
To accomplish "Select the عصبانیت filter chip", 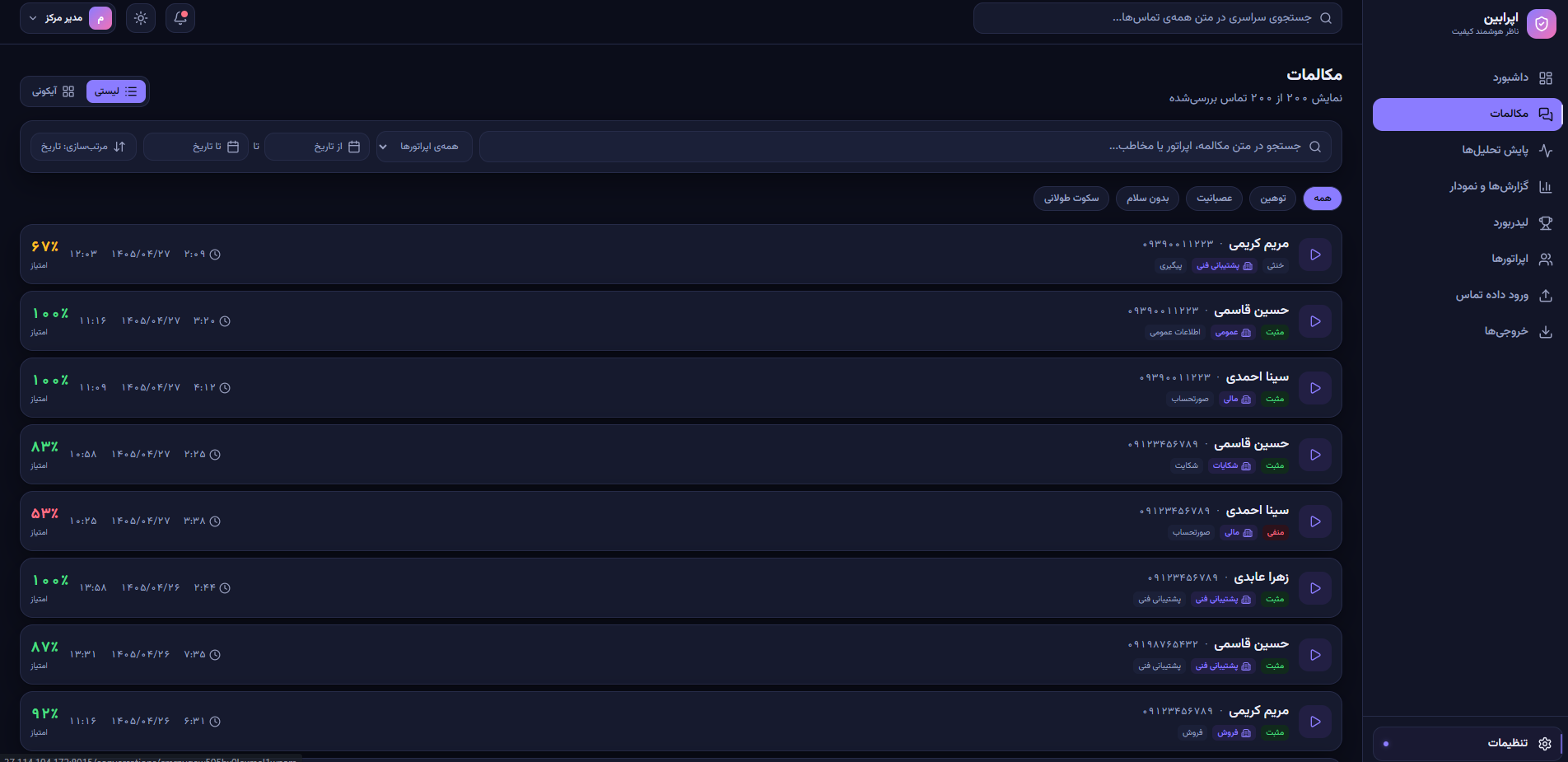I will 1215,199.
